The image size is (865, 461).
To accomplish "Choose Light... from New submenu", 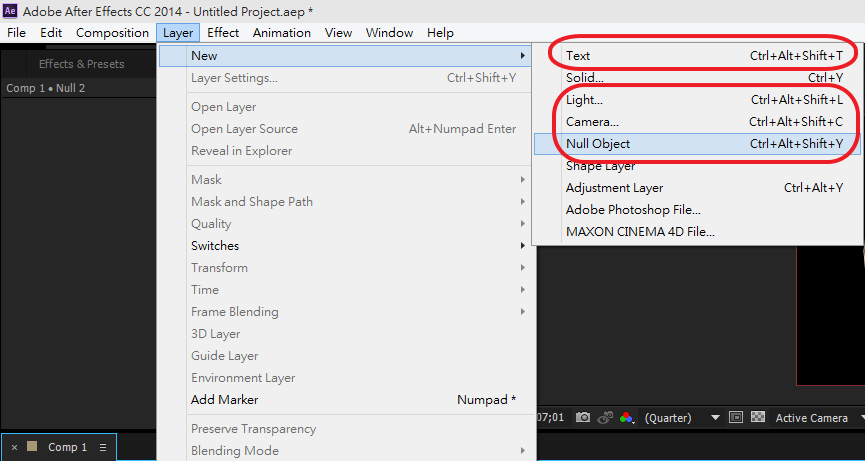I will point(697,100).
